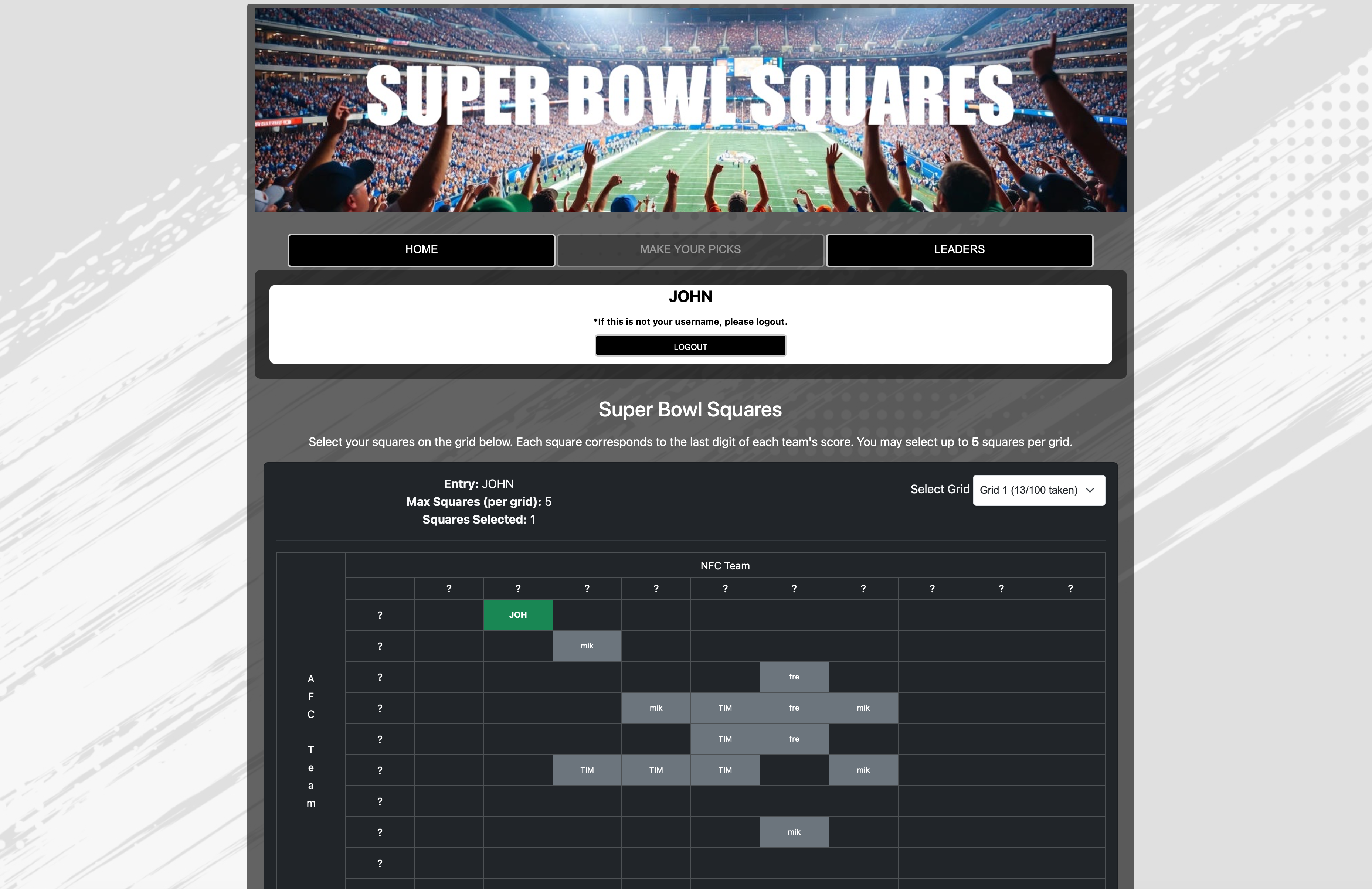Open the Select Grid dropdown
Viewport: 1372px width, 889px height.
(x=1038, y=490)
